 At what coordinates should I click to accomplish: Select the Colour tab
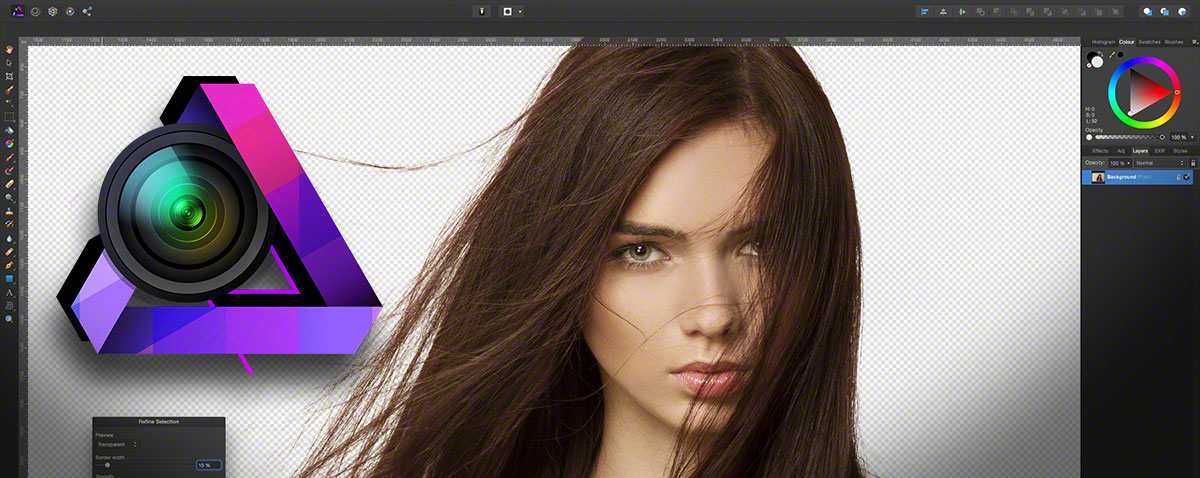click(x=1127, y=42)
